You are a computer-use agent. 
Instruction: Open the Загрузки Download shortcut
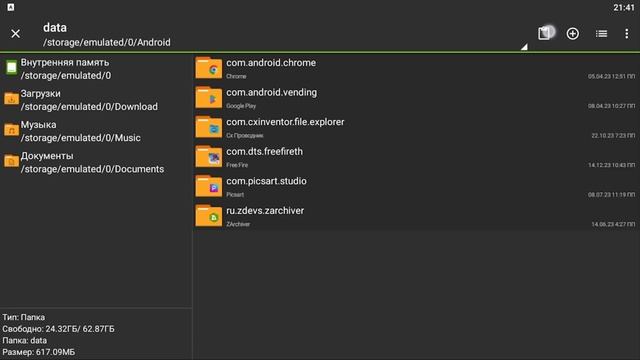click(96, 100)
